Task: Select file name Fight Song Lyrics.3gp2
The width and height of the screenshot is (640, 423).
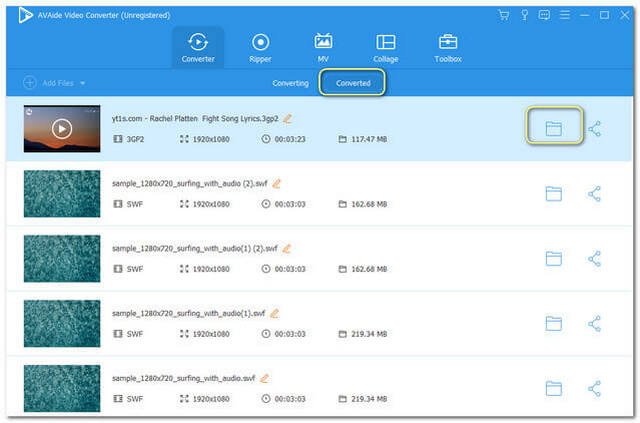Action: [x=195, y=118]
